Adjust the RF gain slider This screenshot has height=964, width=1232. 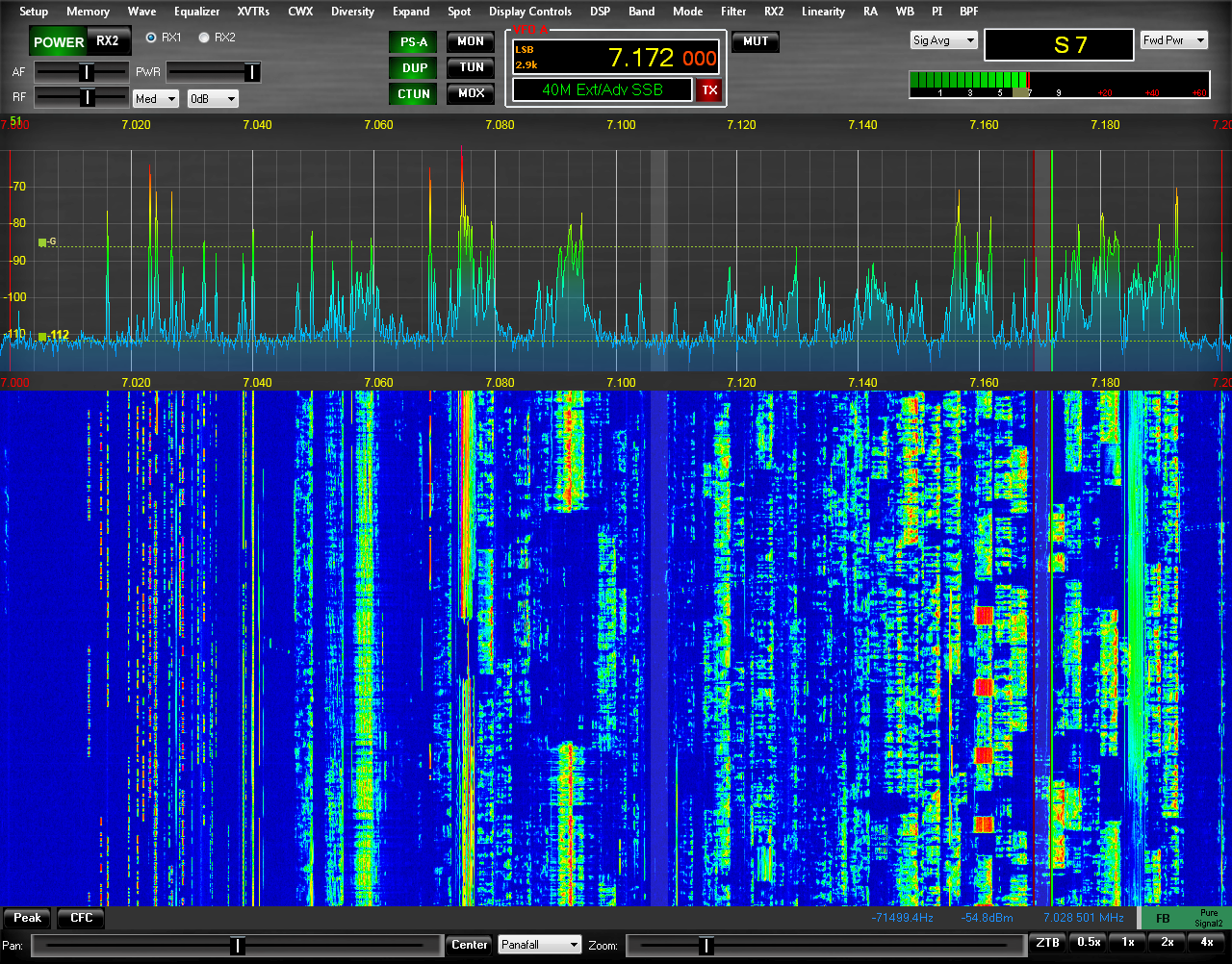(x=82, y=97)
